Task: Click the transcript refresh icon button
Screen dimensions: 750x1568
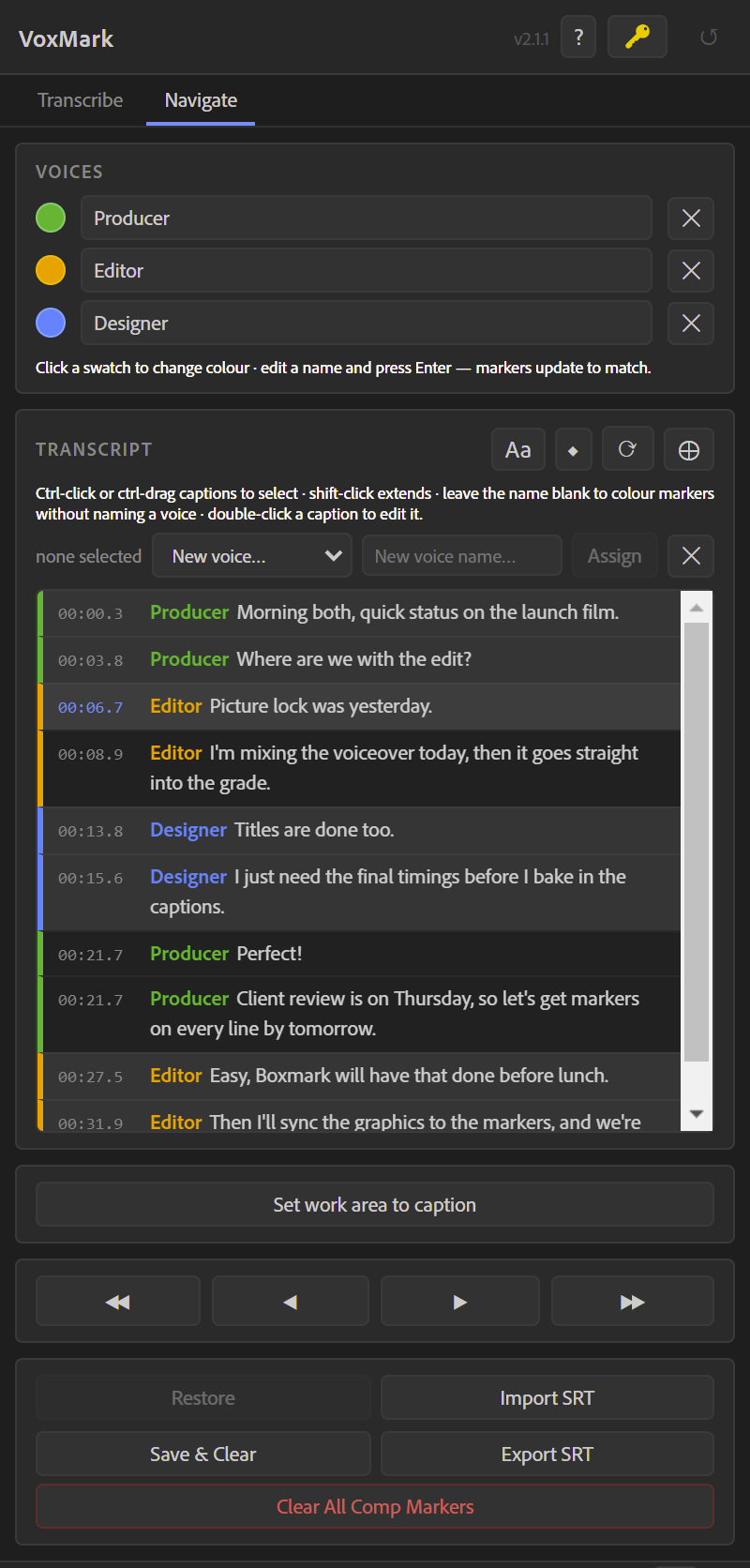Action: click(627, 450)
